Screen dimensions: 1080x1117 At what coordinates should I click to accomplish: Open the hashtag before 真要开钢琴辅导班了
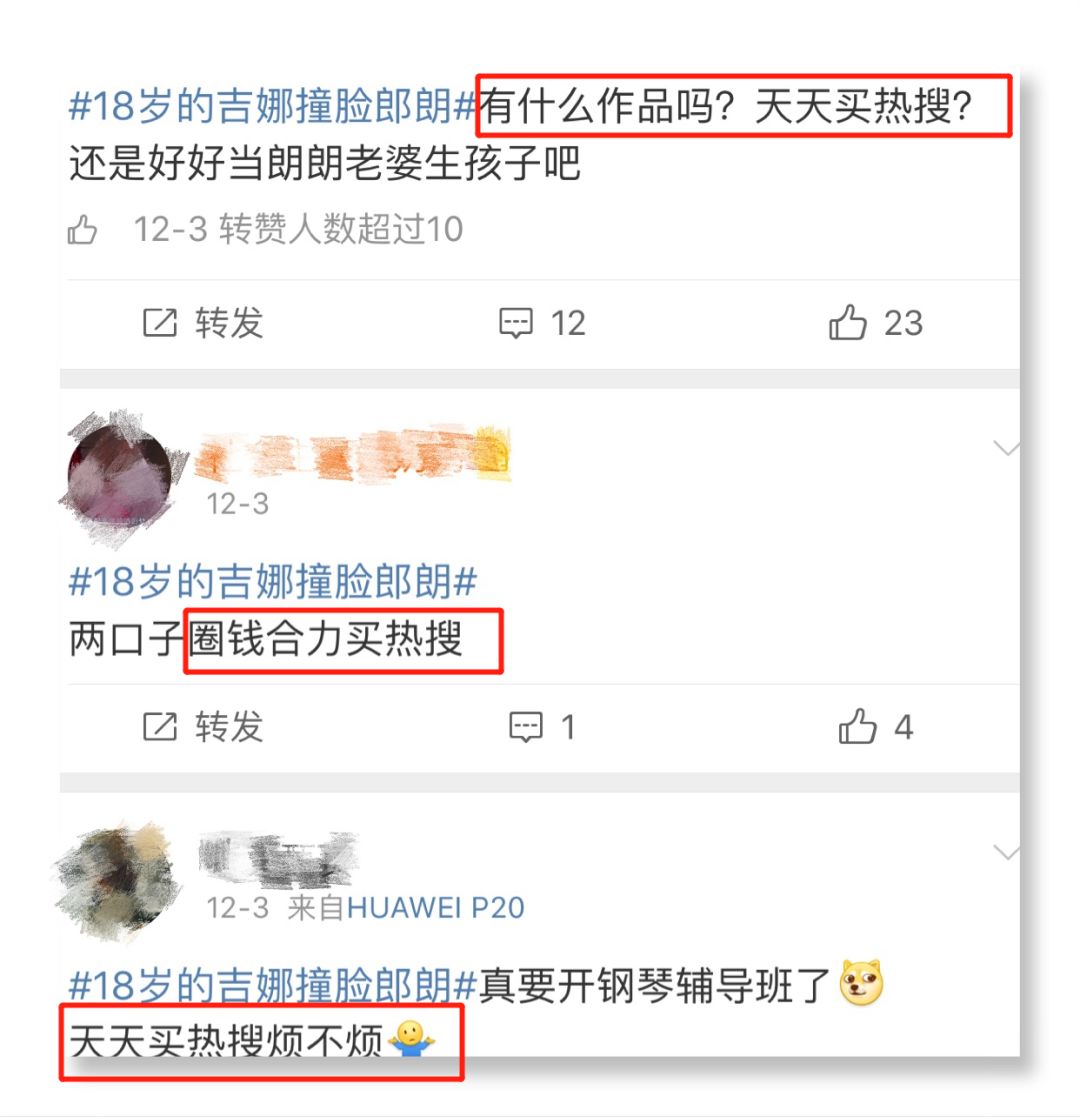click(273, 985)
